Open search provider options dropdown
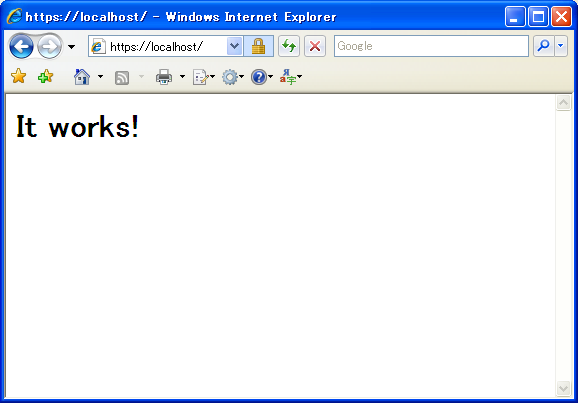Image resolution: width=578 pixels, height=403 pixels. point(561,46)
